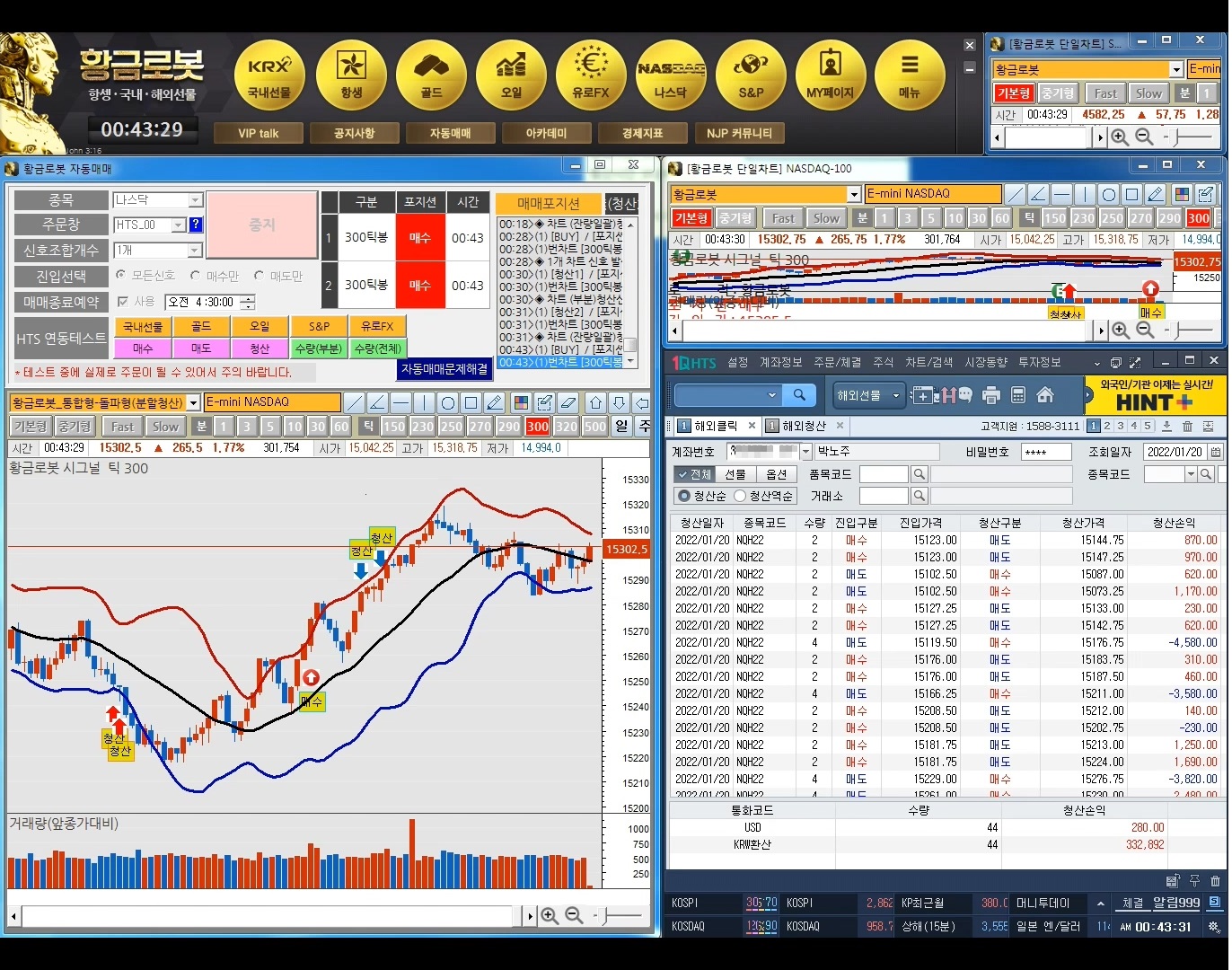Click 경제지표 button in header
The image size is (1232, 970).
[x=643, y=133]
